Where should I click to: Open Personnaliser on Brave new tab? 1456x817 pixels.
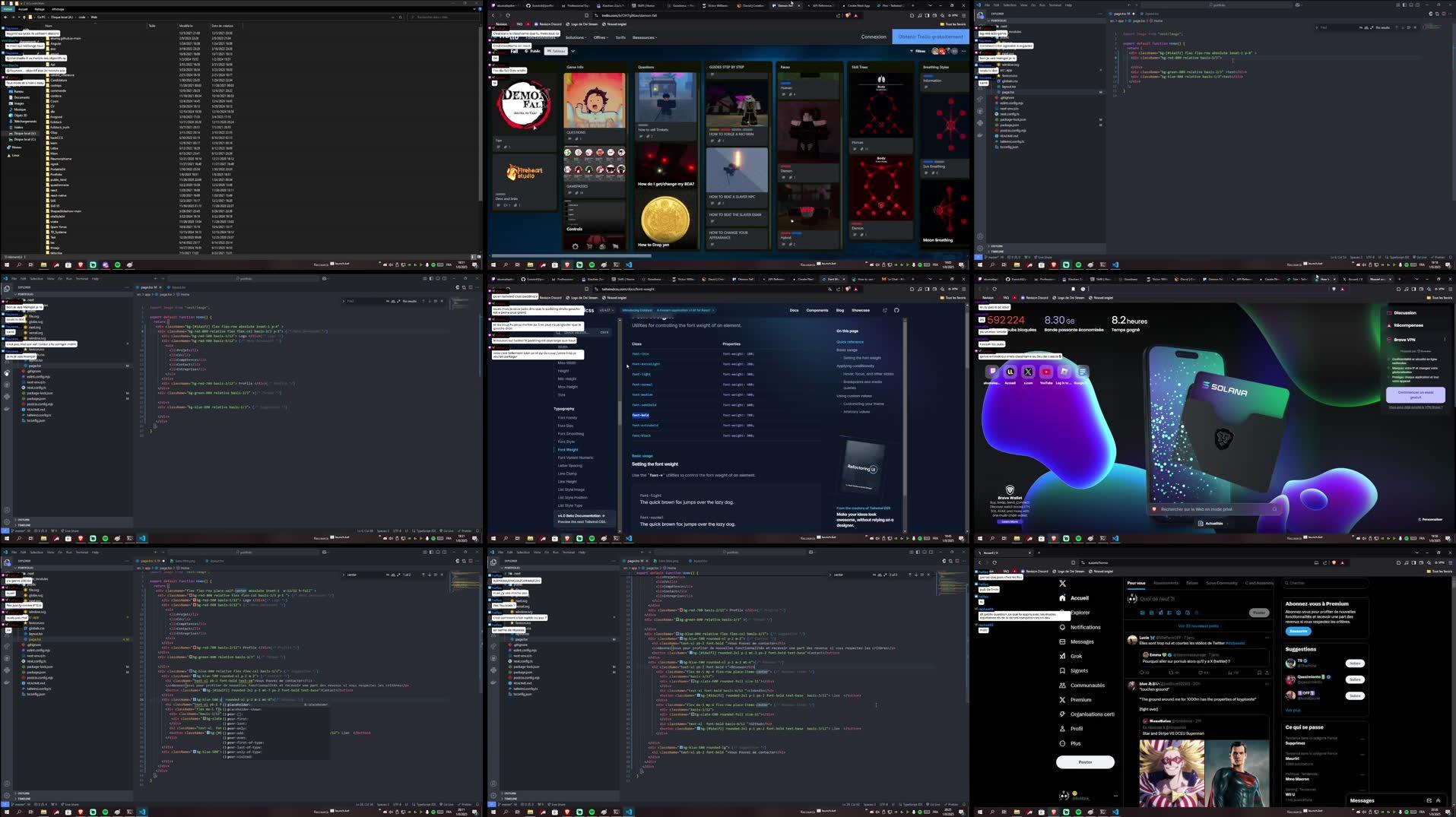click(x=1430, y=519)
